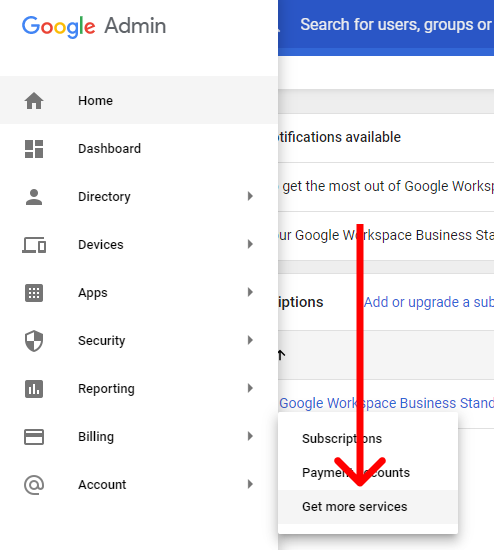Image resolution: width=494 pixels, height=550 pixels.
Task: Select Account menu label
Action: tap(102, 485)
